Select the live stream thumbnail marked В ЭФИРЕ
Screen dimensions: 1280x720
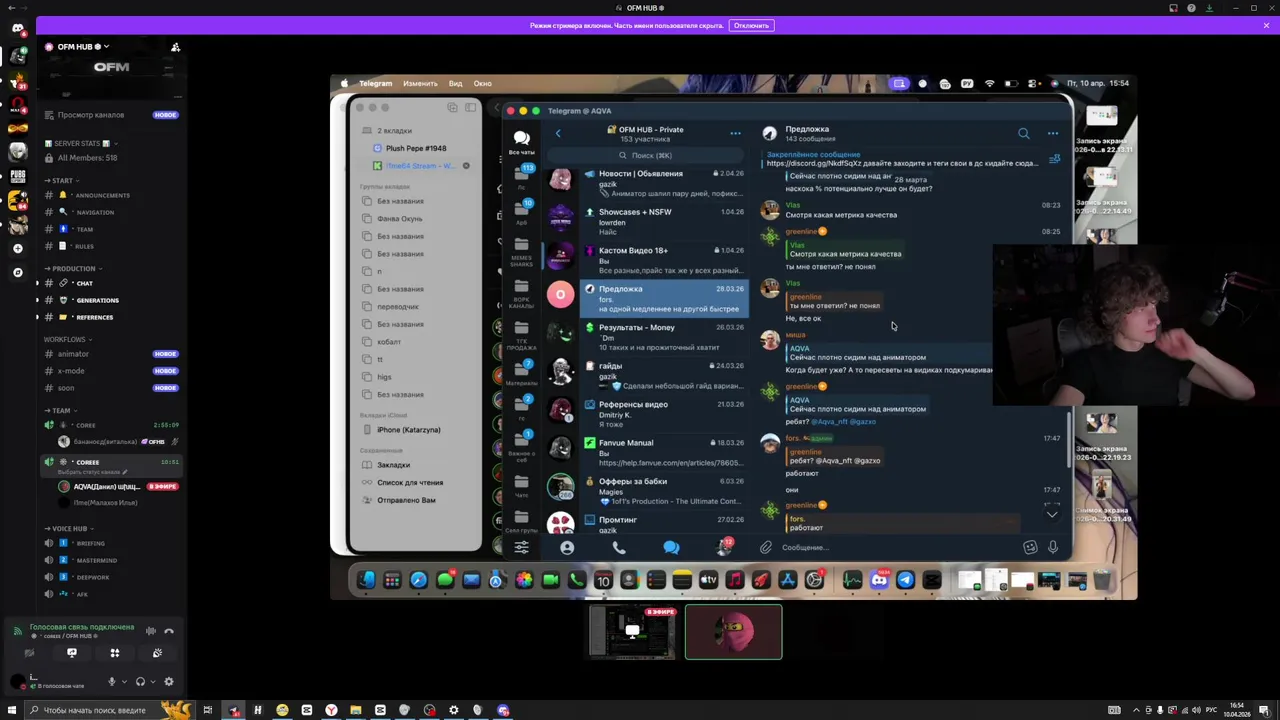click(632, 633)
